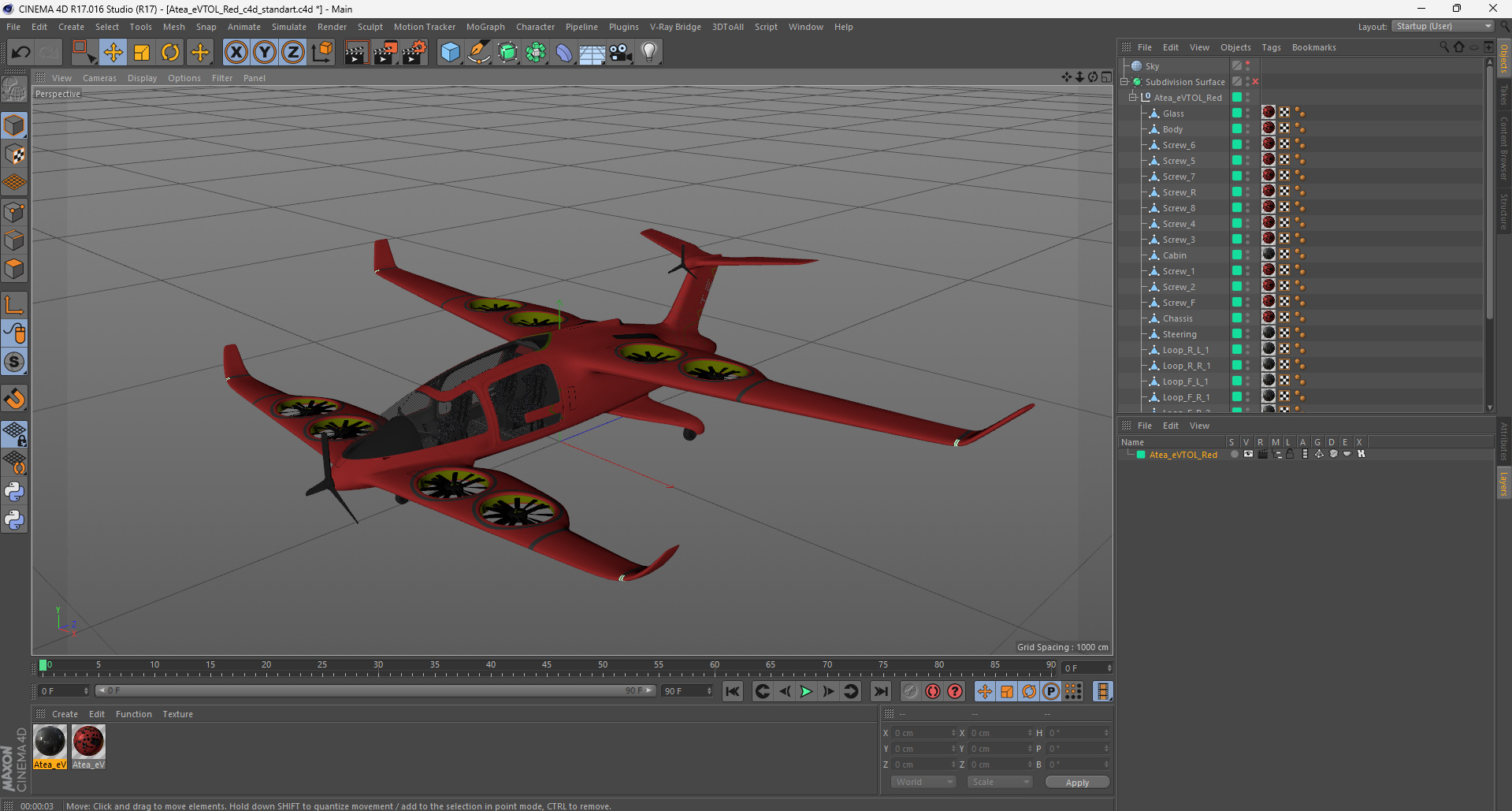Switch to Polygons mode
Image resolution: width=1512 pixels, height=811 pixels.
[x=14, y=269]
